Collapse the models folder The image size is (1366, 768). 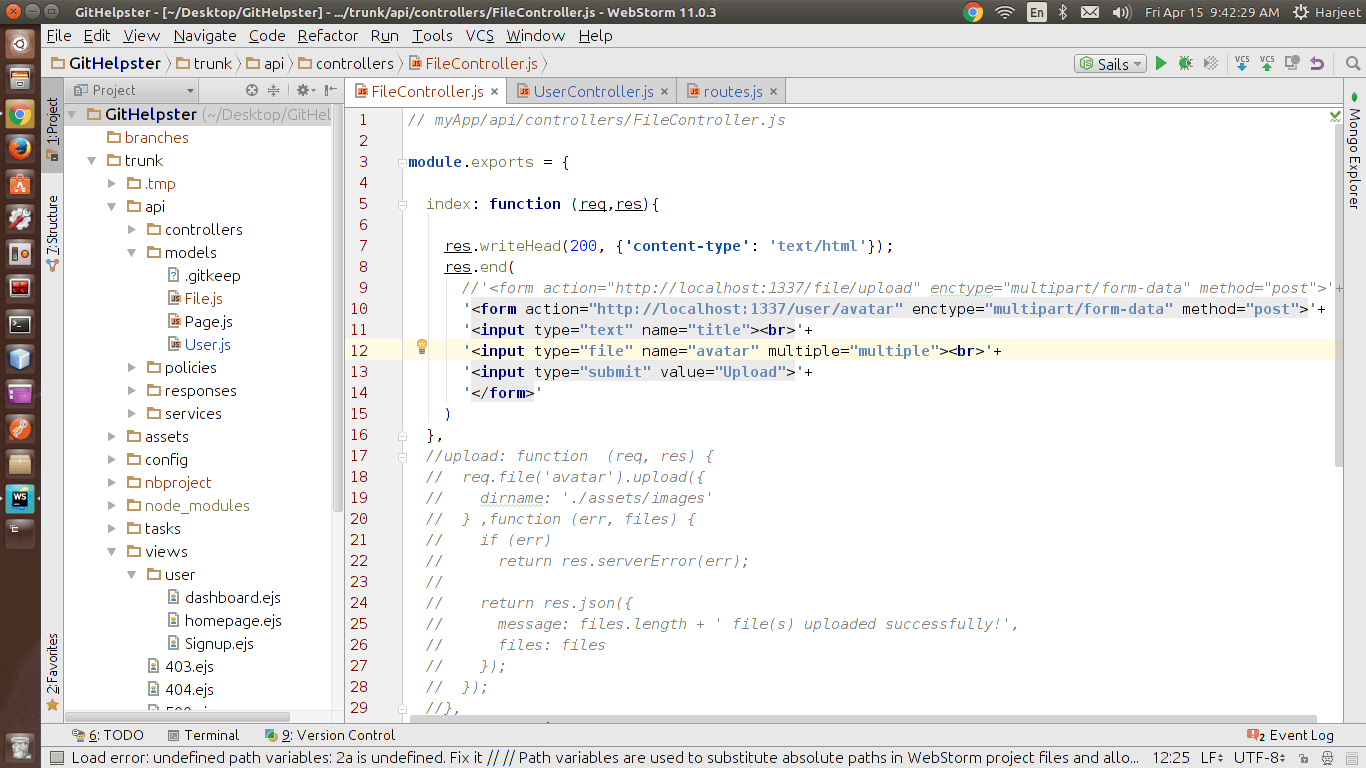(x=131, y=253)
